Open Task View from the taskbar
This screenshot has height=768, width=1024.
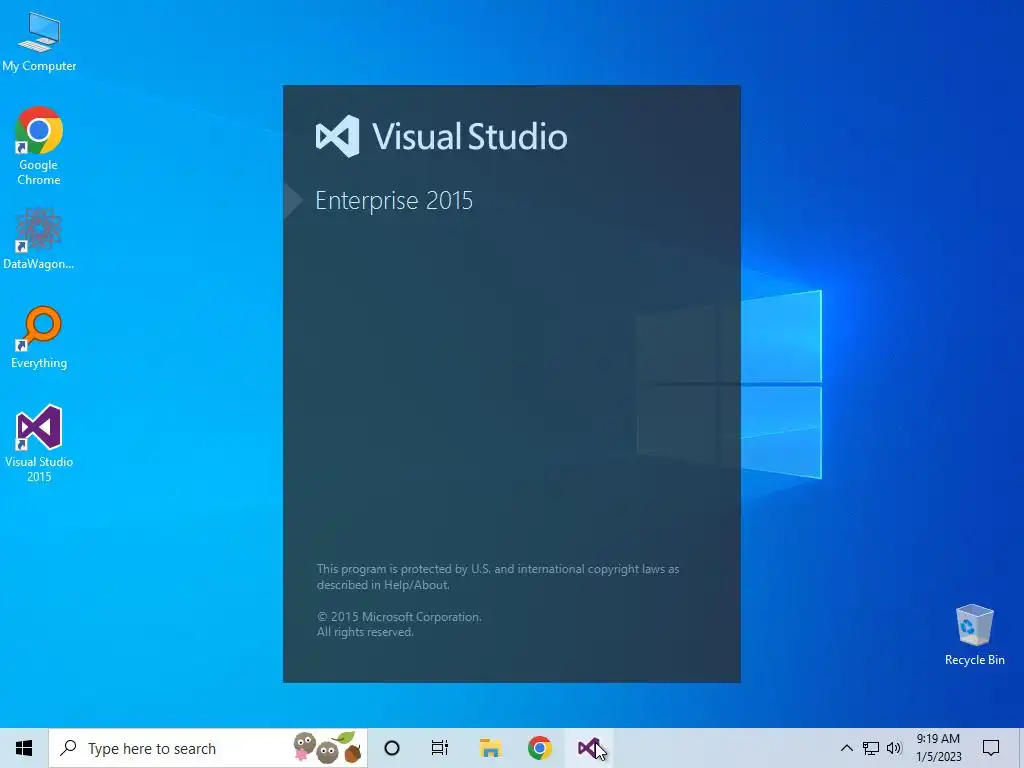[440, 748]
